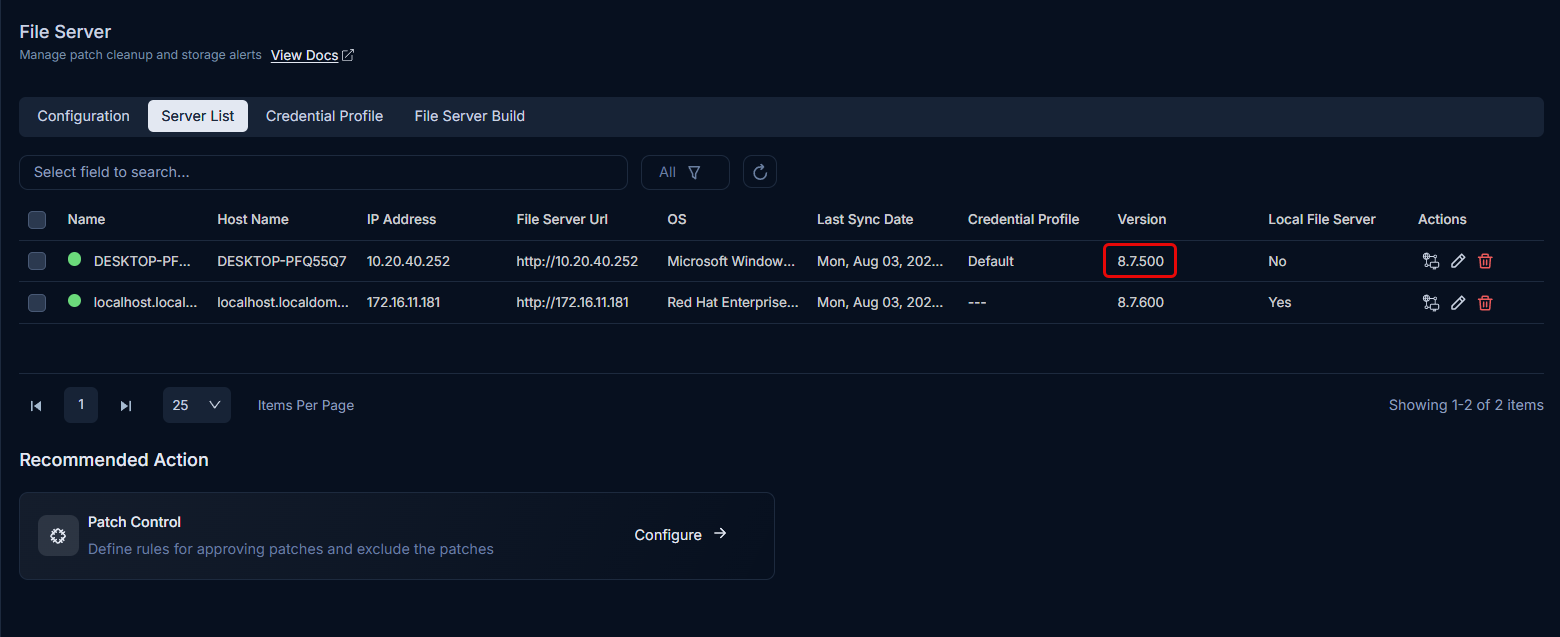Click the Showing 1-2 of 2 items text
The width and height of the screenshot is (1560, 637).
pos(1466,405)
